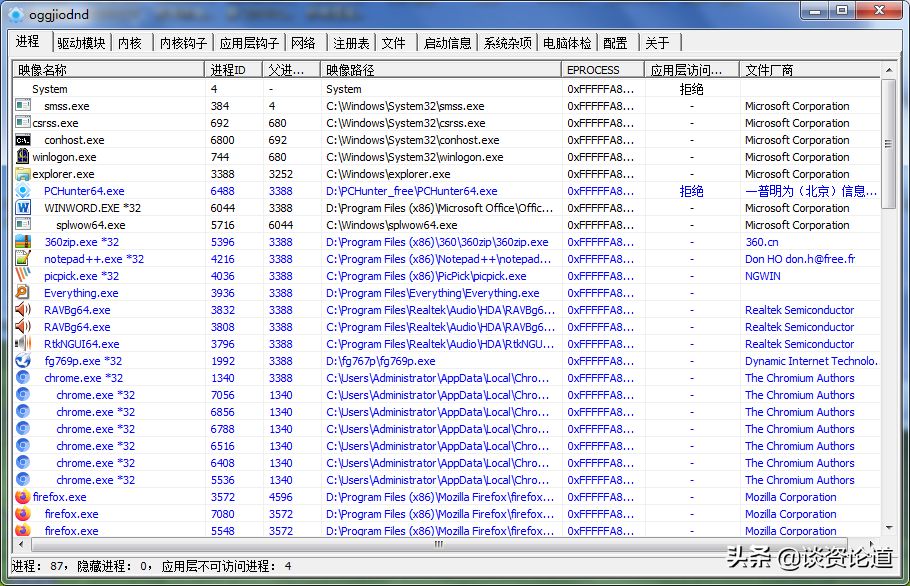Click the WINWORD.EXE Word icon
This screenshot has height=586, width=910.
tap(23, 208)
